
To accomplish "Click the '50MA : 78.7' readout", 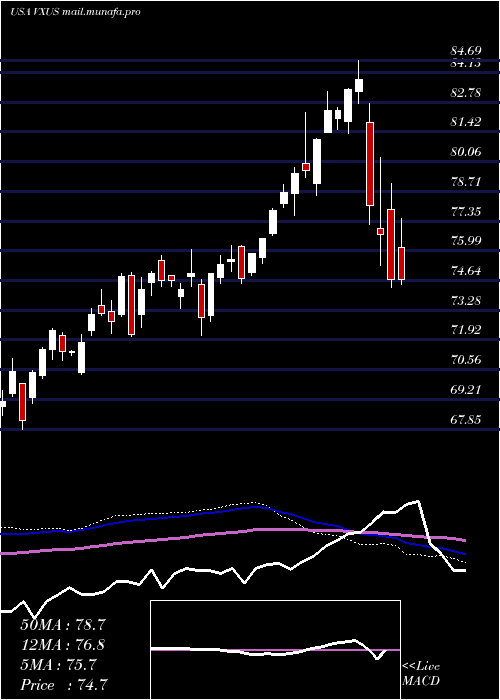I will pyautogui.click(x=63, y=625).
